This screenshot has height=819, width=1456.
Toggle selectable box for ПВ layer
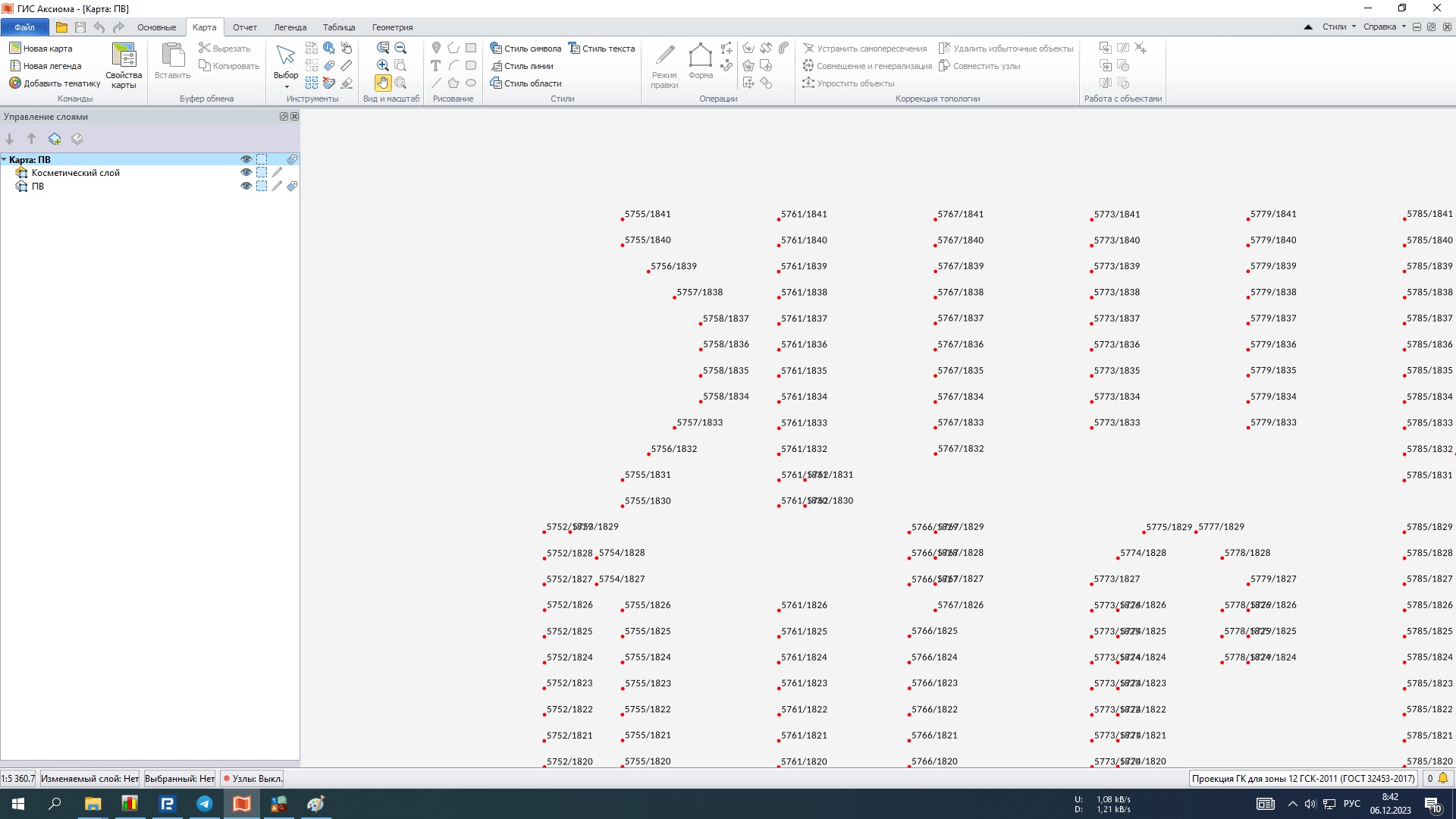[x=262, y=186]
